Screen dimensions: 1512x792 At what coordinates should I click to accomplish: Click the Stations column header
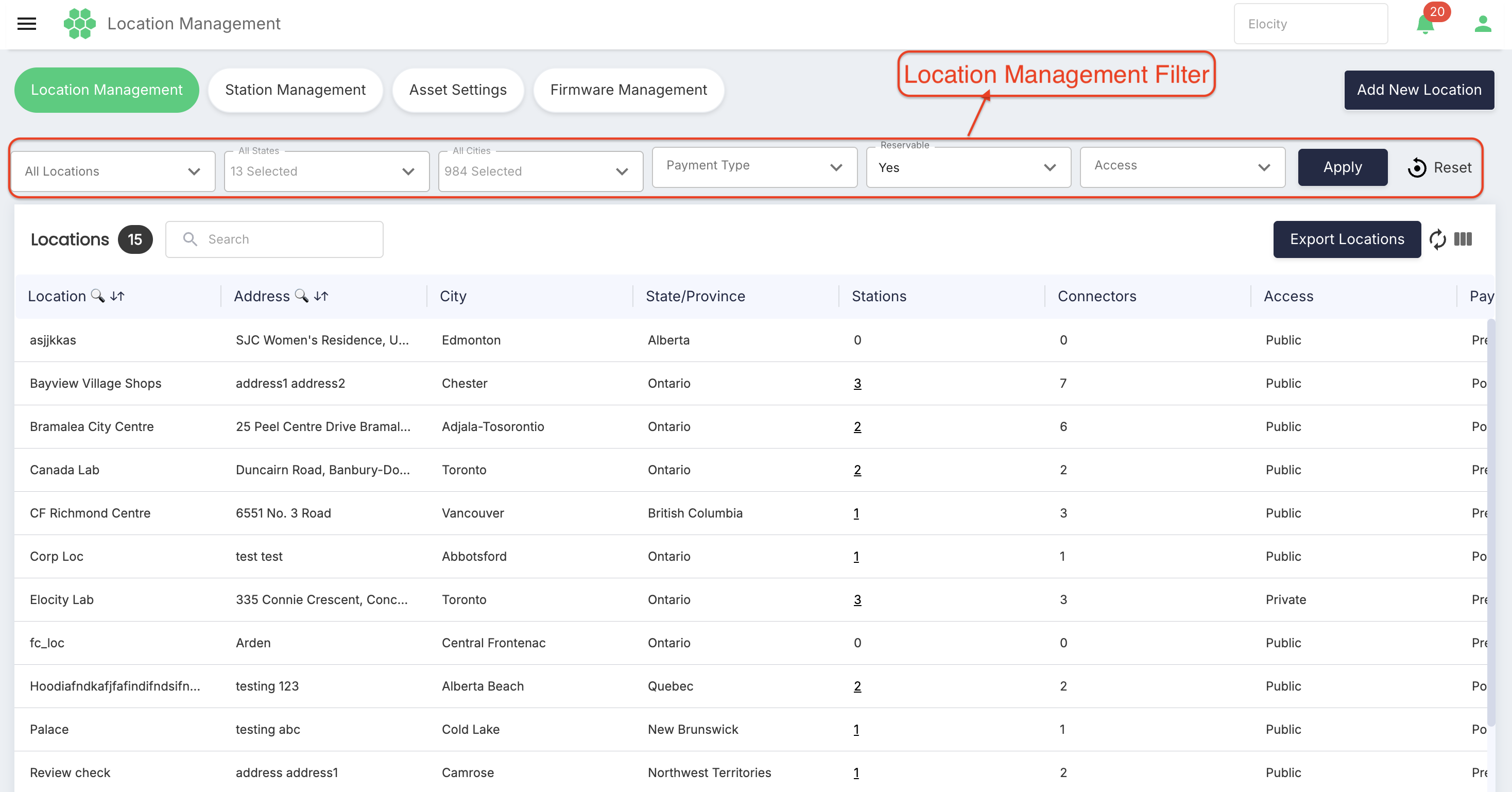(x=879, y=297)
